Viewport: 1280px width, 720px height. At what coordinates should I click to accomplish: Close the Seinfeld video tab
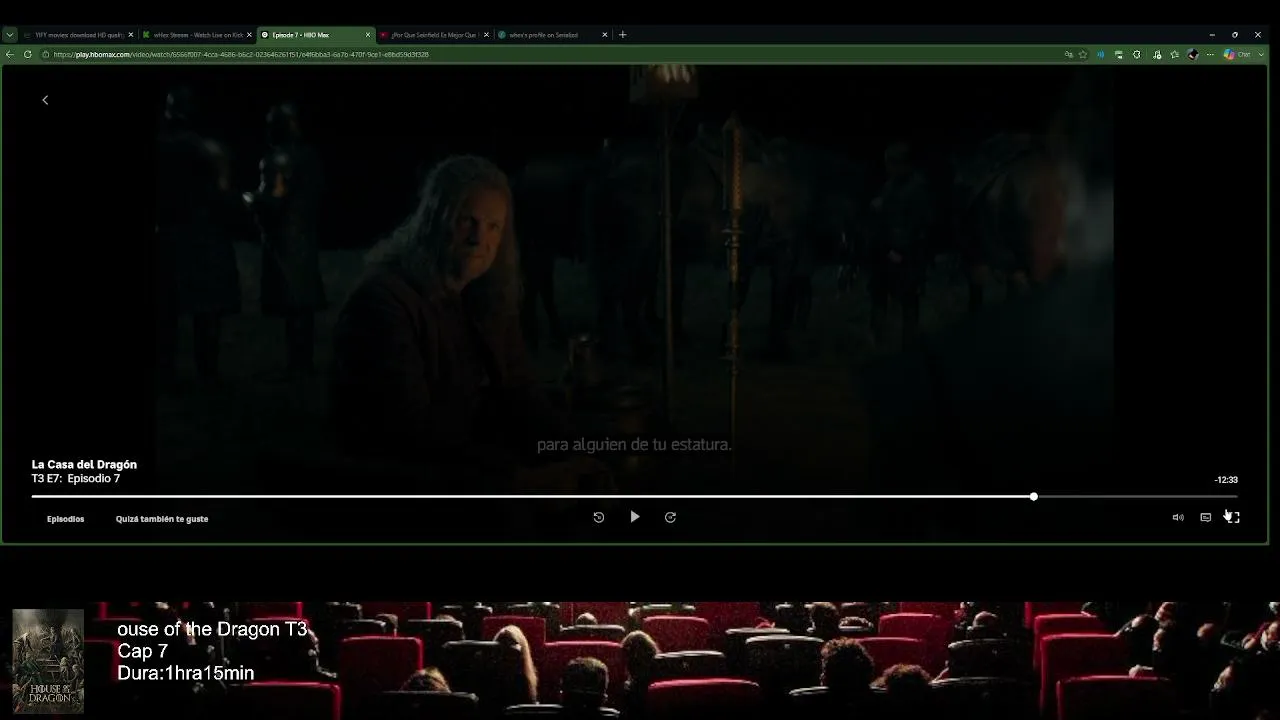coord(486,35)
